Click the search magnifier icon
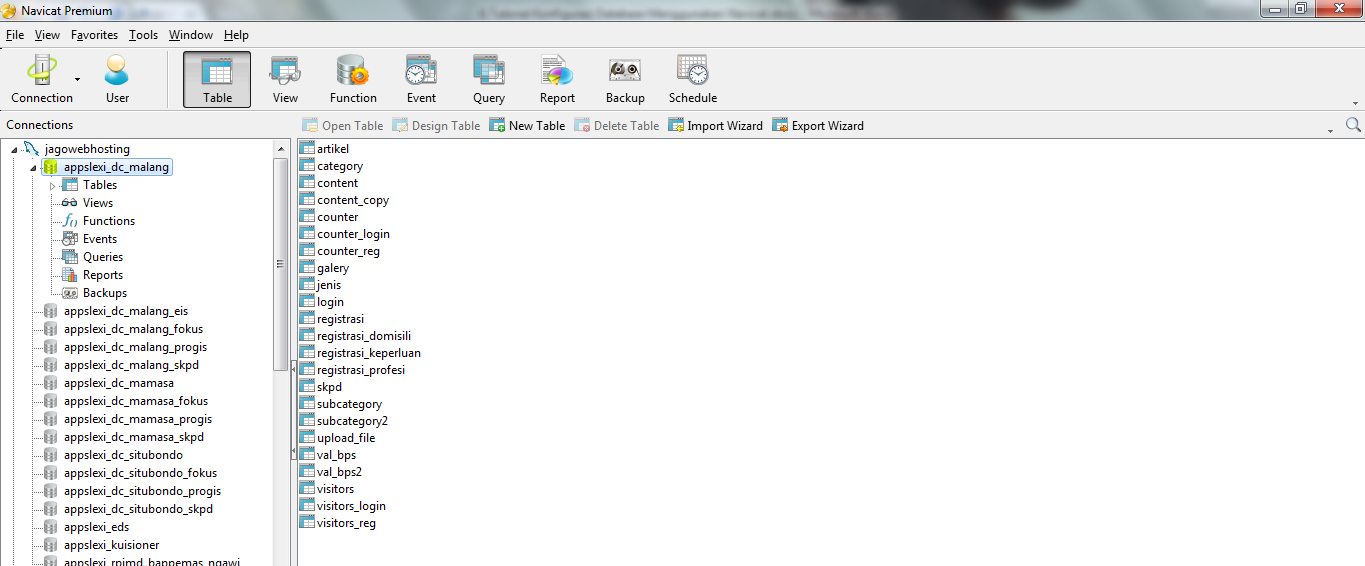 [x=1353, y=125]
